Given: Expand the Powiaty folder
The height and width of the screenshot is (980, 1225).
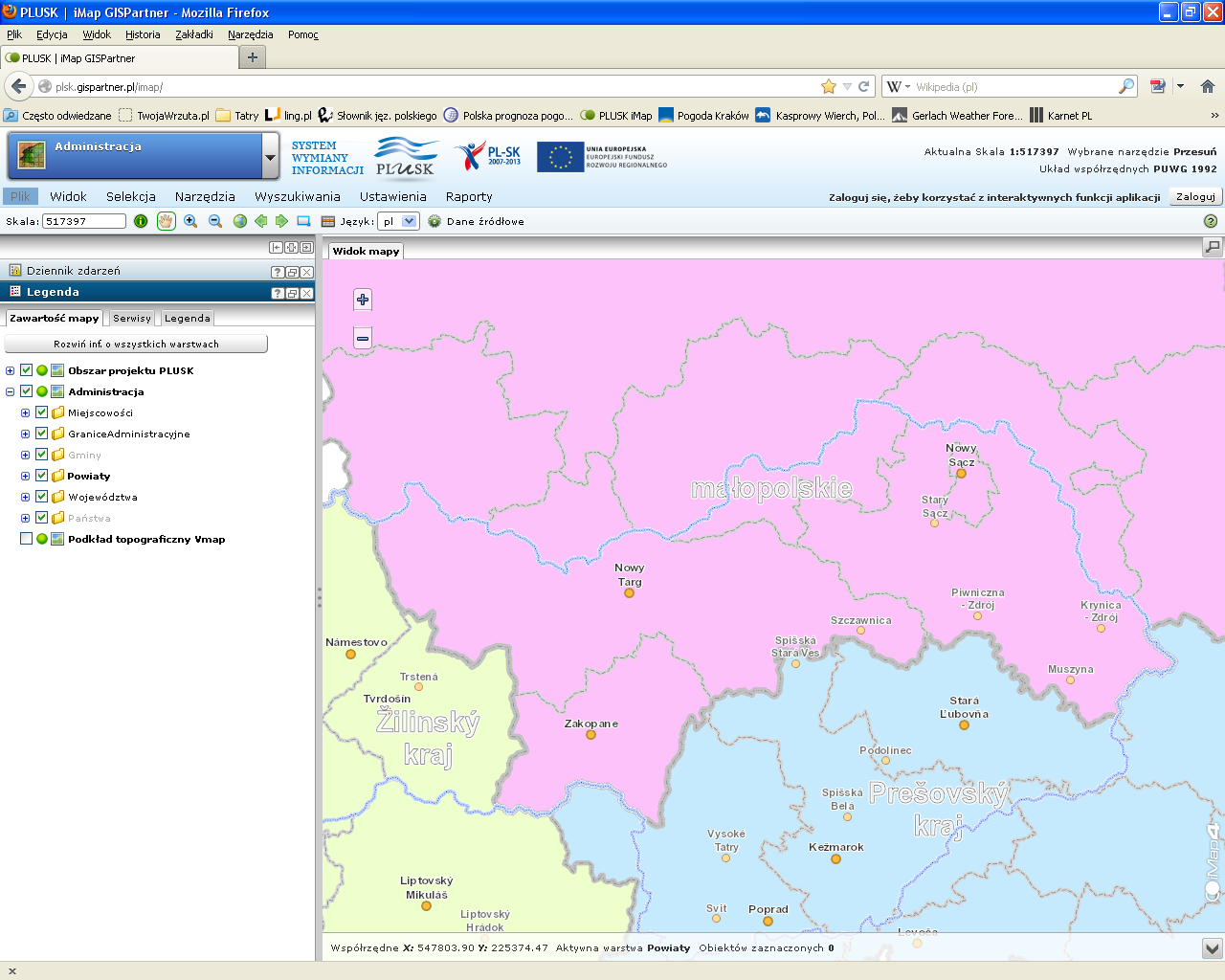Looking at the screenshot, I should (x=26, y=476).
